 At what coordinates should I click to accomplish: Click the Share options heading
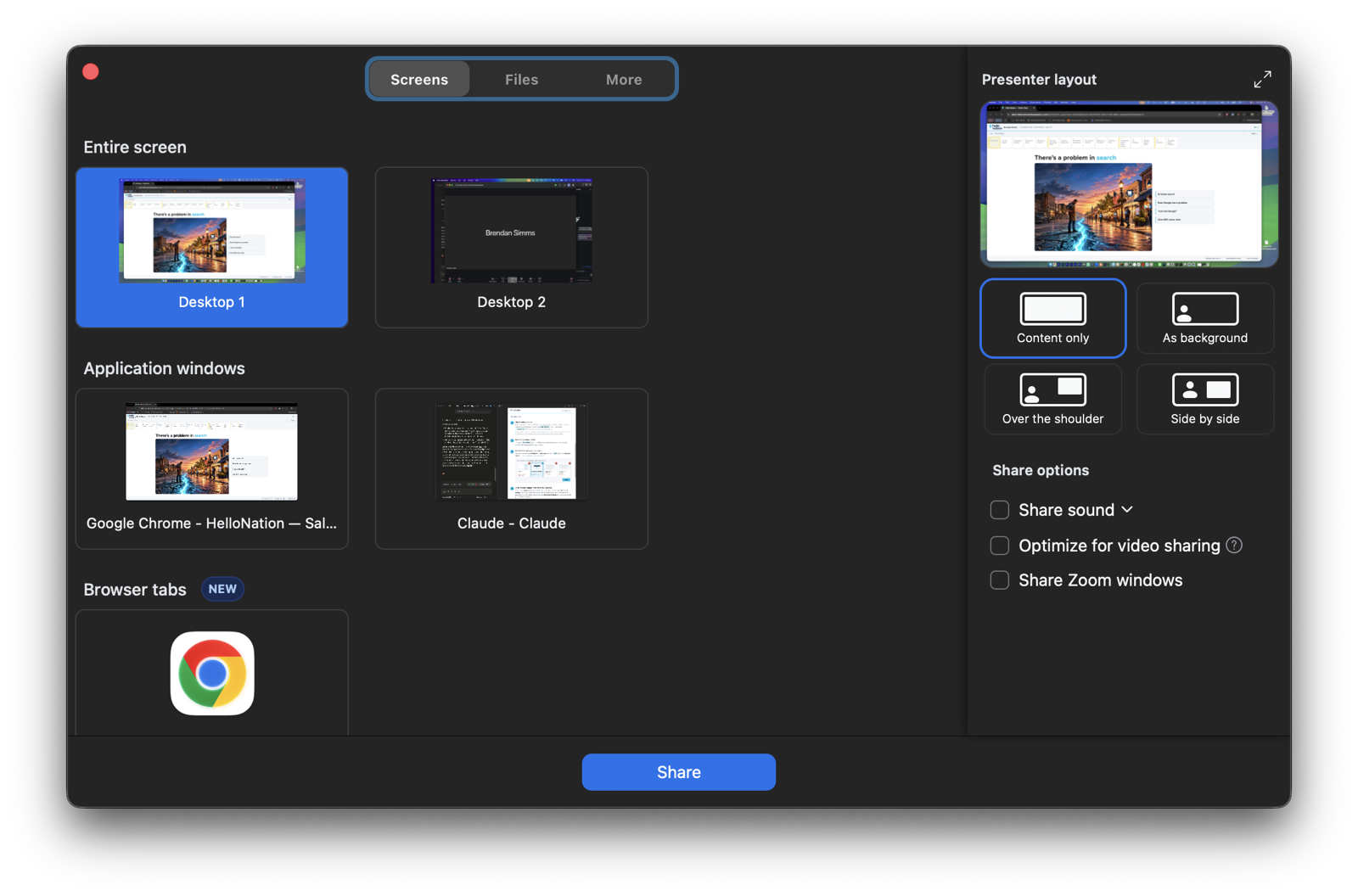click(x=1041, y=470)
